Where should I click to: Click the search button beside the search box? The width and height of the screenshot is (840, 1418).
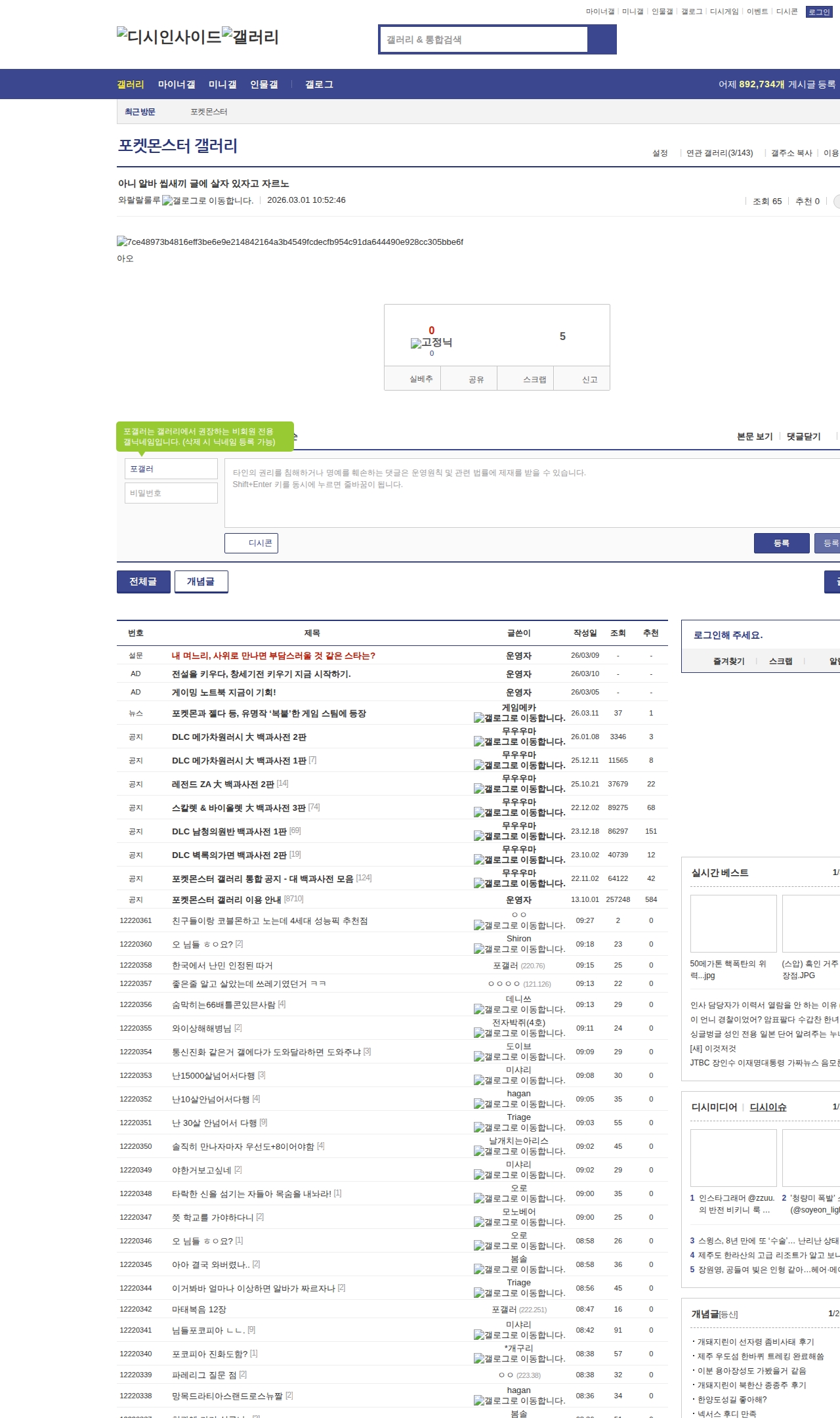602,39
